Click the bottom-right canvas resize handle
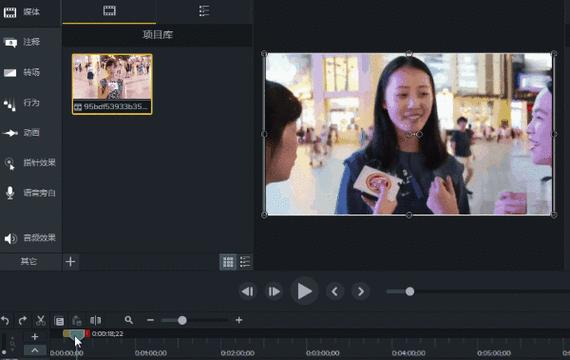 (x=554, y=215)
